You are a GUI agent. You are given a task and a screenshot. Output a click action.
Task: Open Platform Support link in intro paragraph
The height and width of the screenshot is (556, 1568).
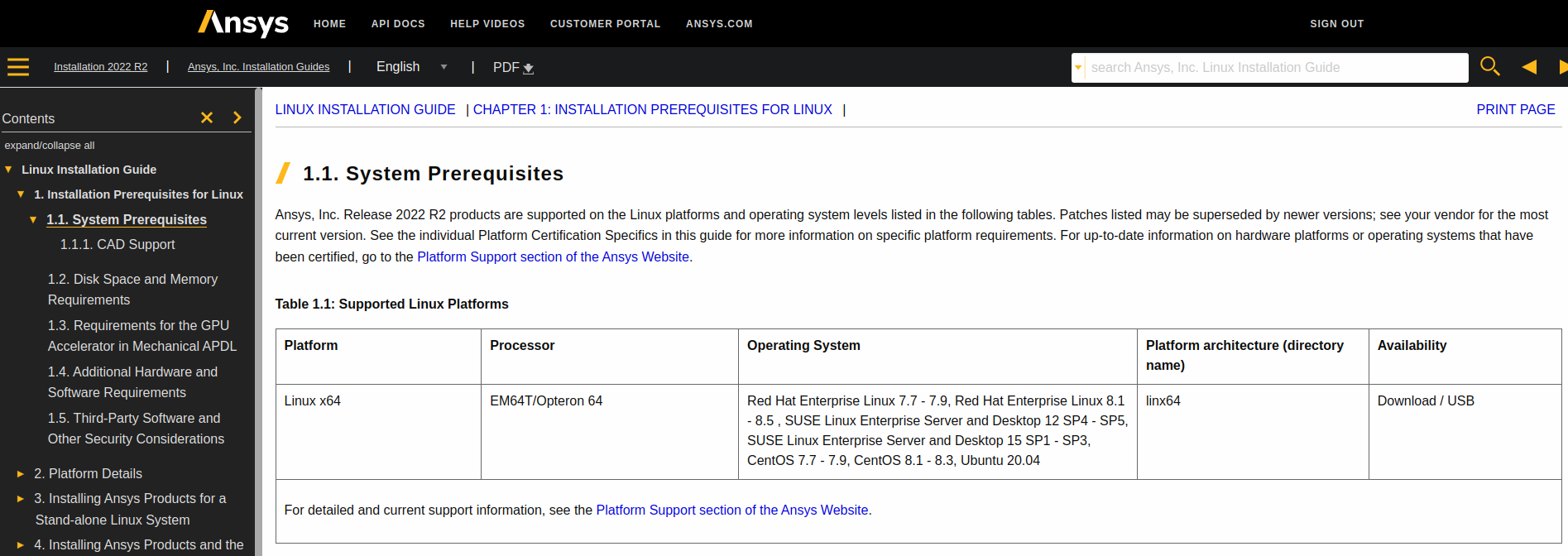[553, 257]
